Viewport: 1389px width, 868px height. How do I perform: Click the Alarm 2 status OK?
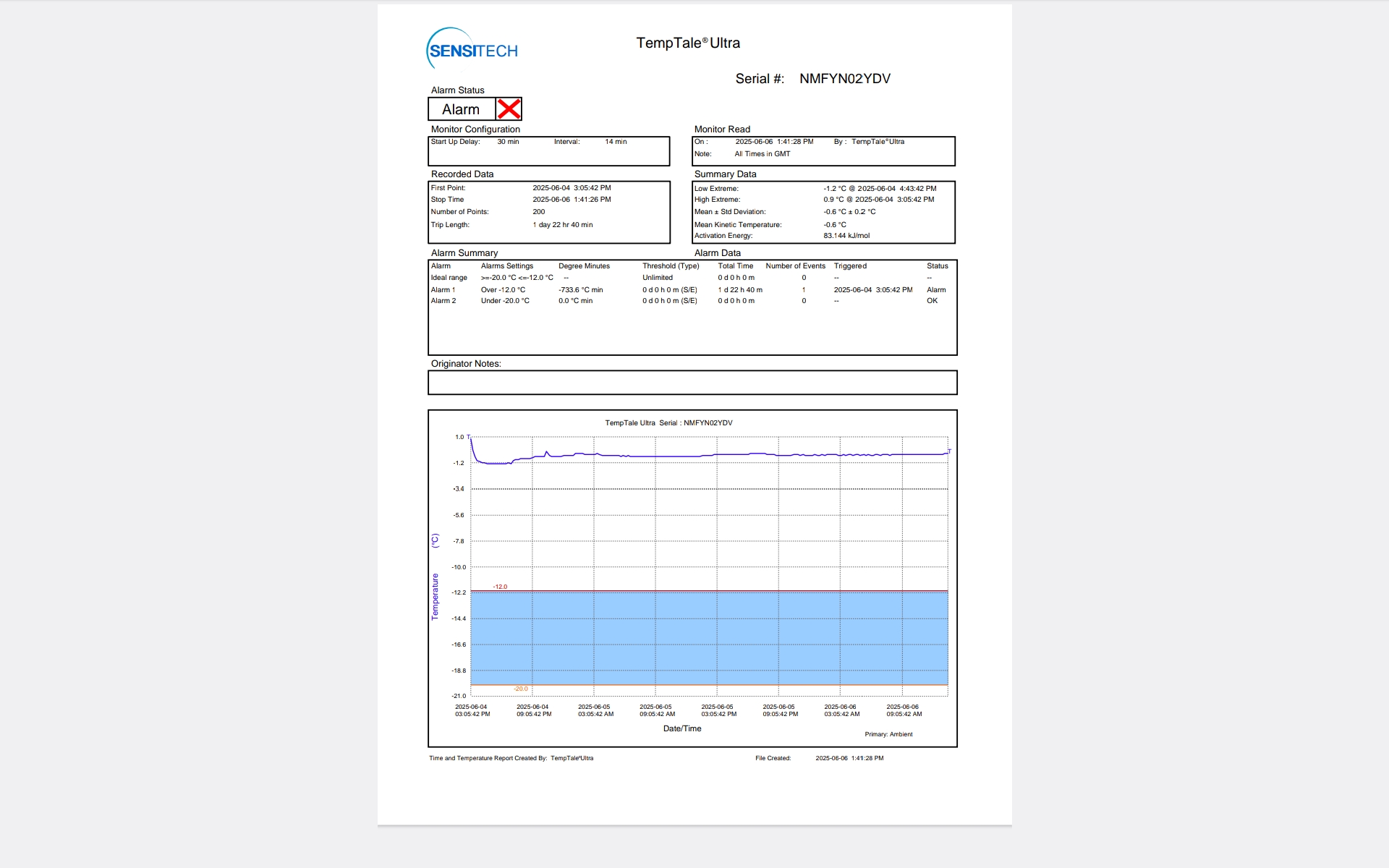tap(932, 301)
